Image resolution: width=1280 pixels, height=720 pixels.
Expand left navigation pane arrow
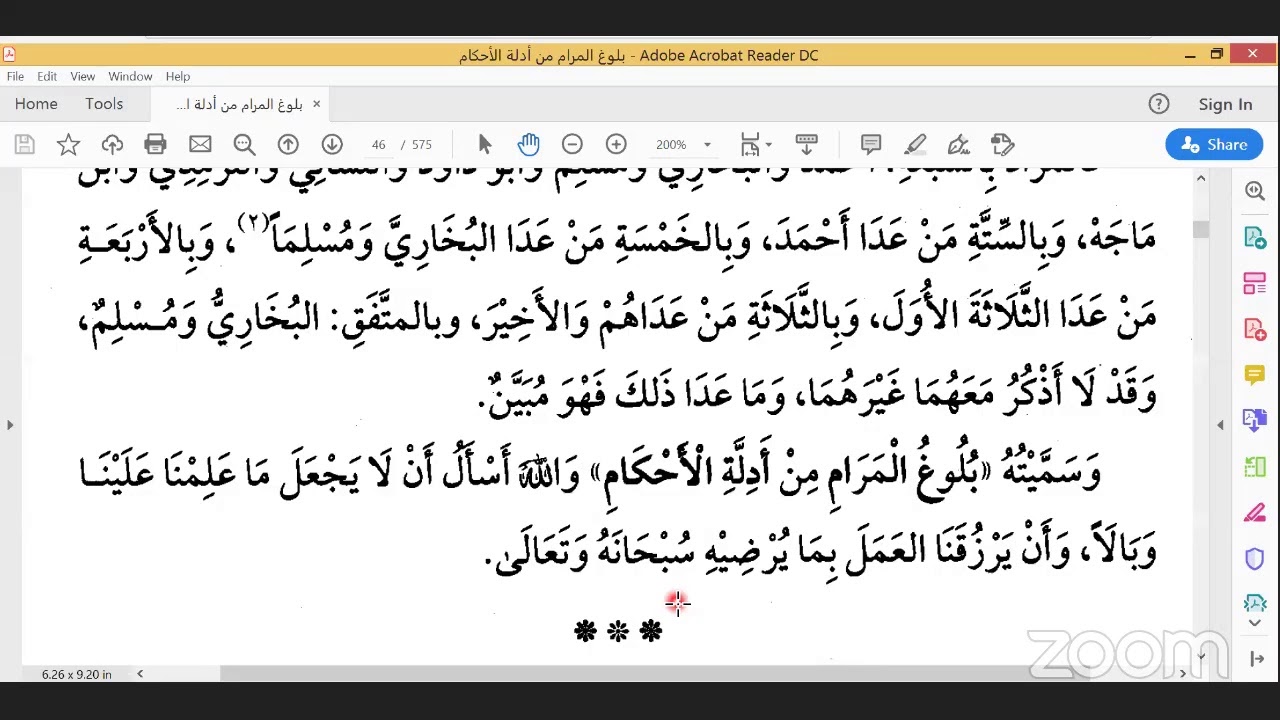click(x=10, y=425)
